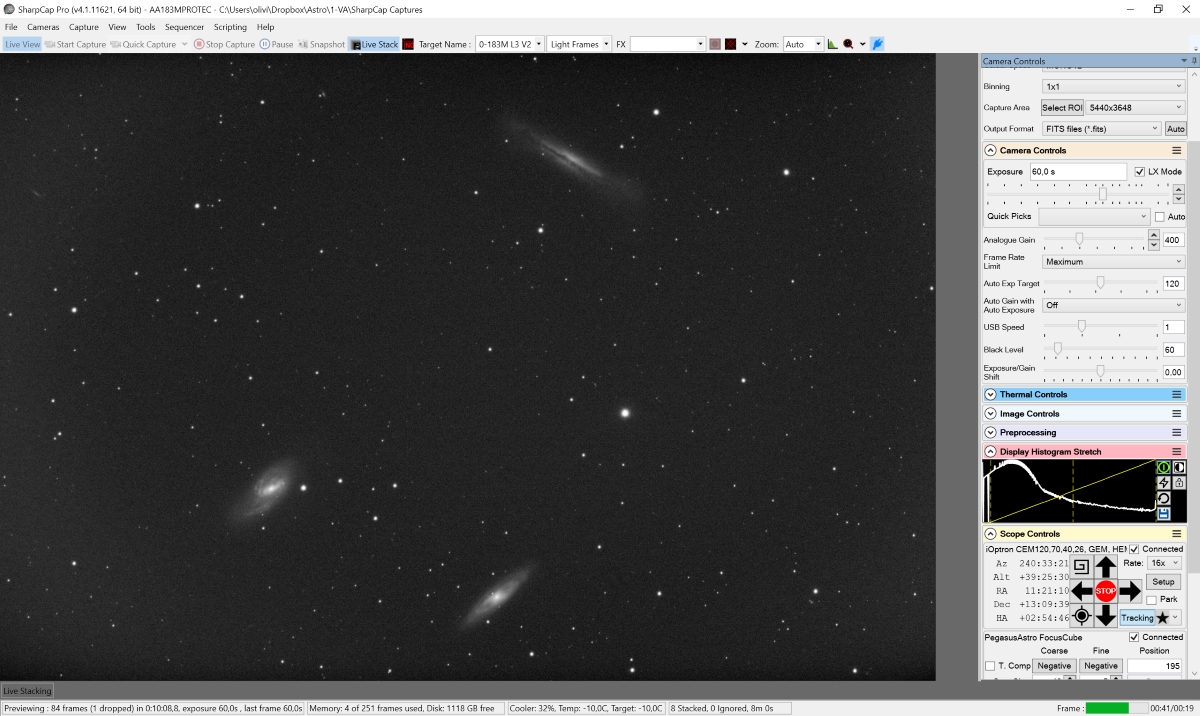Open the Output Format dropdown
Screen dimensions: 1200x716
(1101, 129)
